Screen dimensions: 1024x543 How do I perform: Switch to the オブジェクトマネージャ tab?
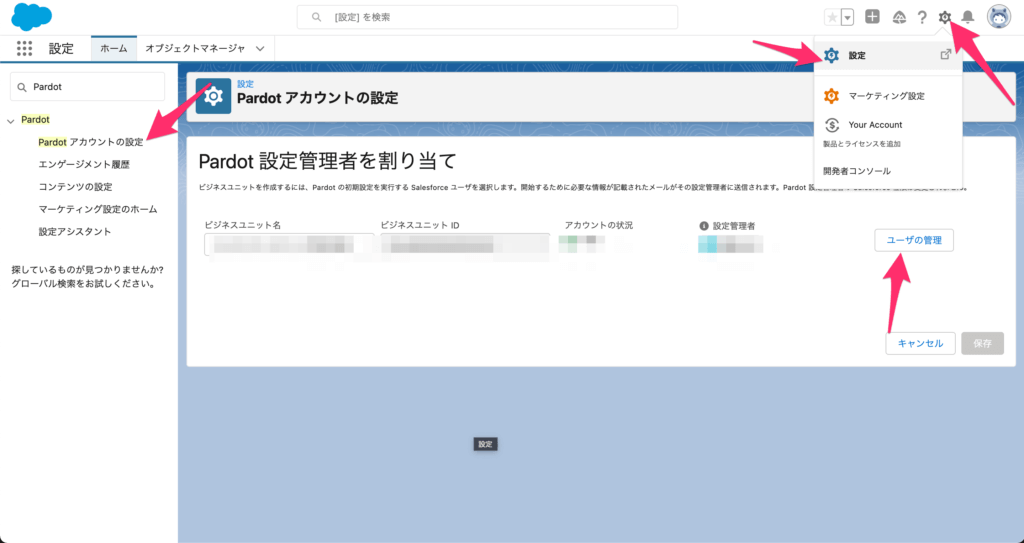[195, 48]
